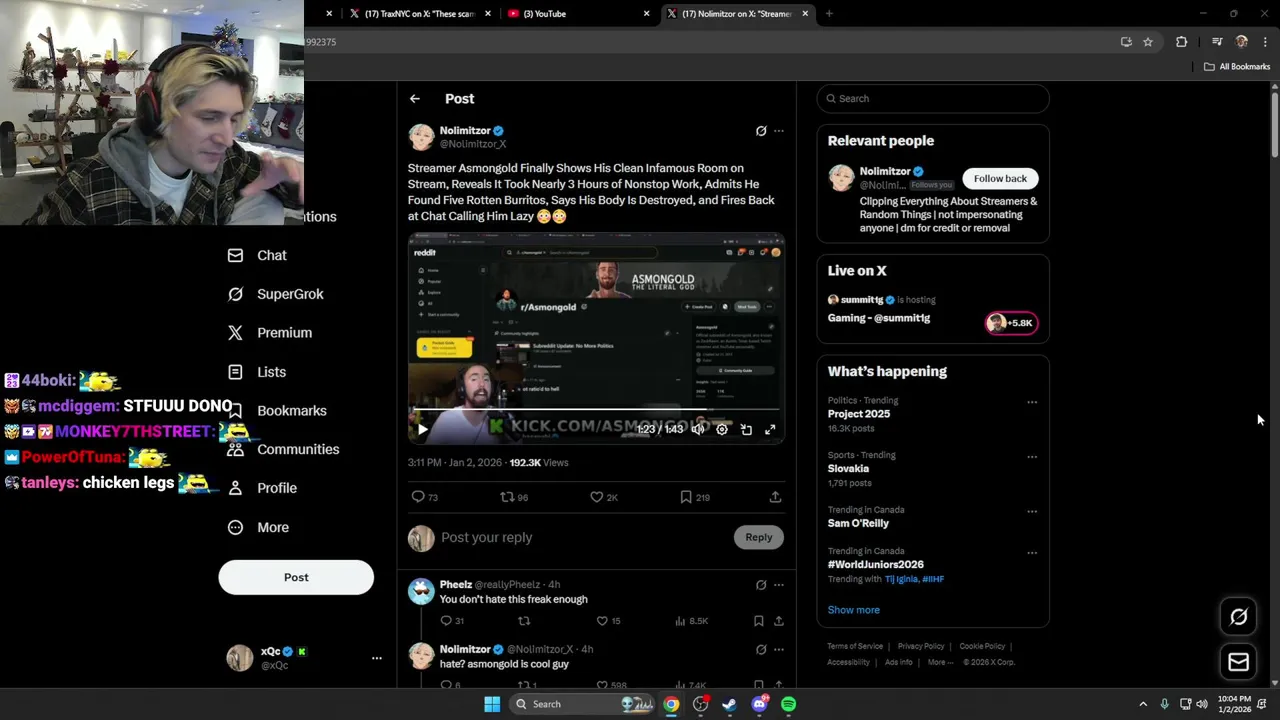
Task: Open Grok icon on Pheelz comment
Action: pyautogui.click(x=761, y=585)
